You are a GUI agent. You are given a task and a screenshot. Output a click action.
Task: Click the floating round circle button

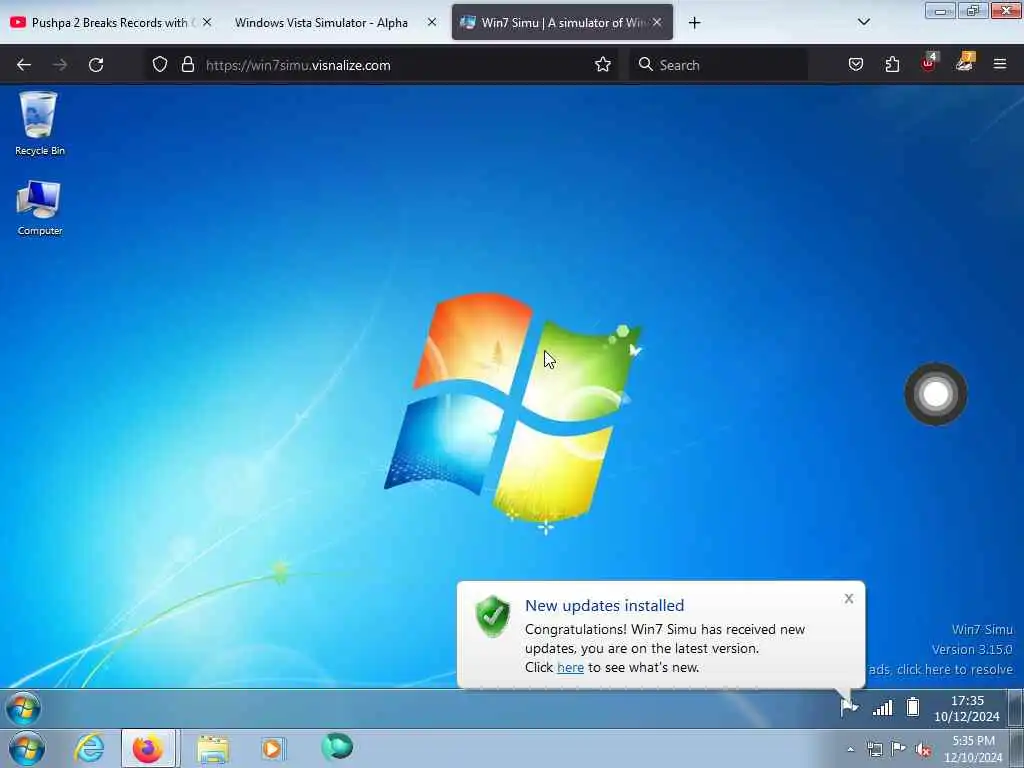(935, 394)
